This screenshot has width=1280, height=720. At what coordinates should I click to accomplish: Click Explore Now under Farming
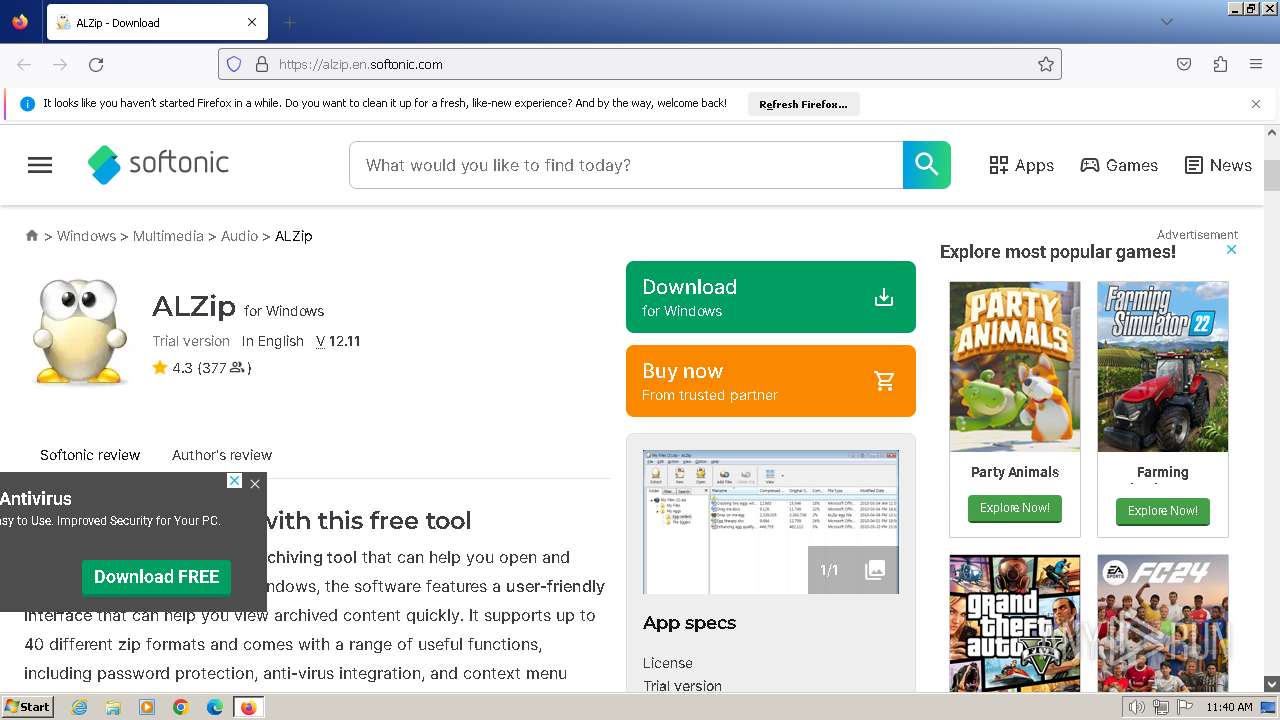pyautogui.click(x=1163, y=511)
